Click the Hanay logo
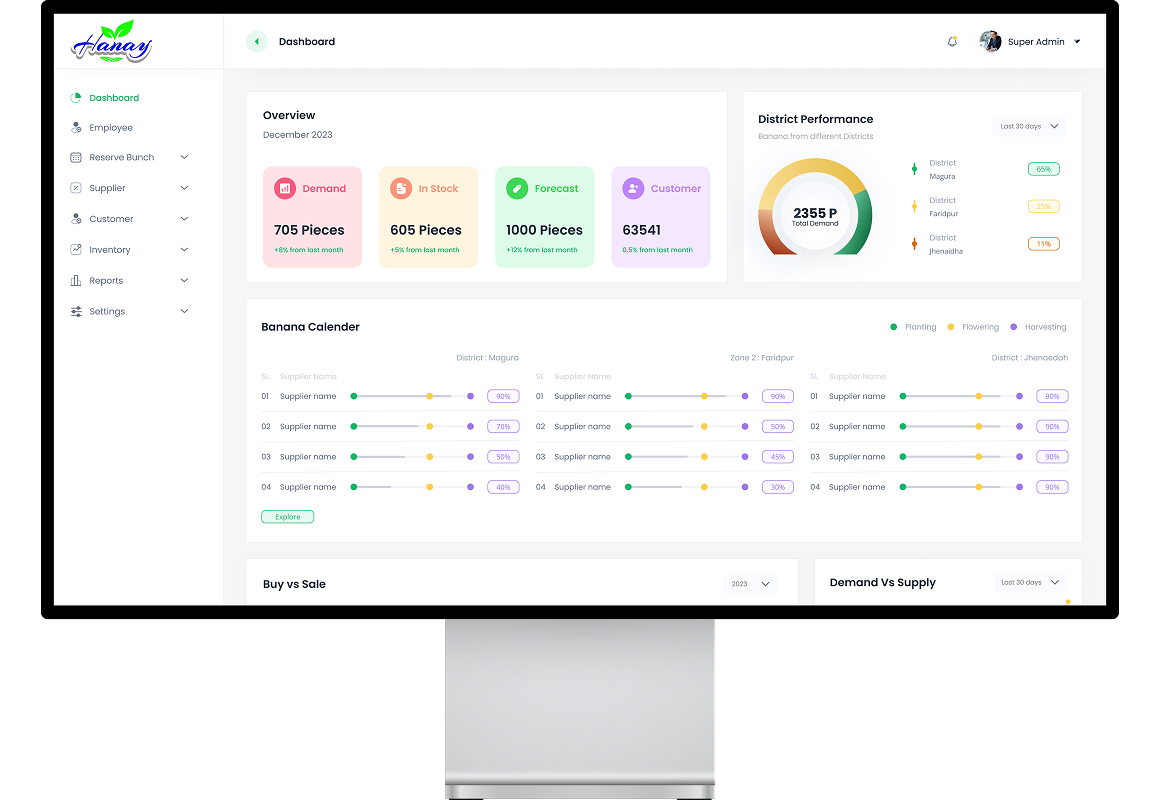This screenshot has width=1160, height=800. pos(112,43)
